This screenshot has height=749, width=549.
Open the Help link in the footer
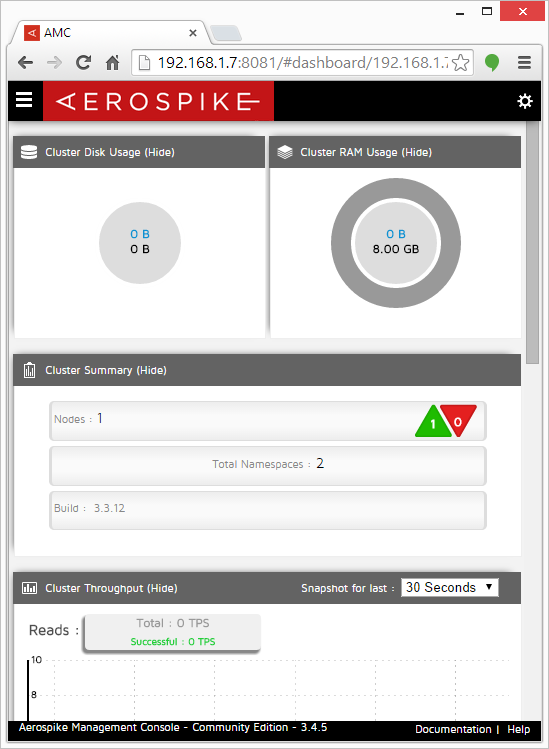(x=518, y=729)
